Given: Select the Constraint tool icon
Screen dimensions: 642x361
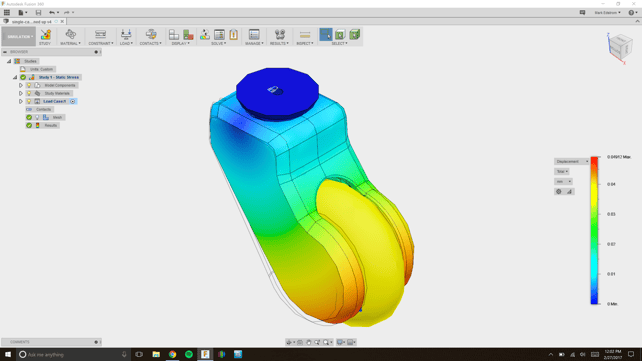Looking at the screenshot, I should point(100,35).
